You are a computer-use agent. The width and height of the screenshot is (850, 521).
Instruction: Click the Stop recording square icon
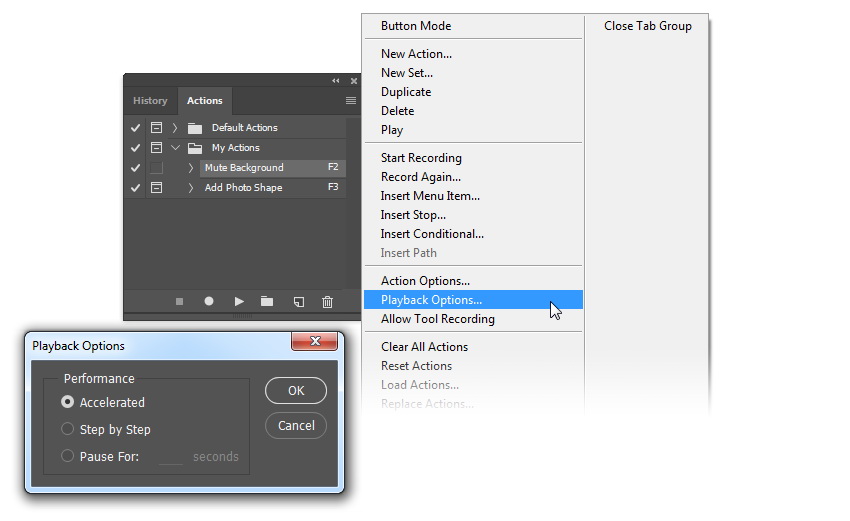179,301
